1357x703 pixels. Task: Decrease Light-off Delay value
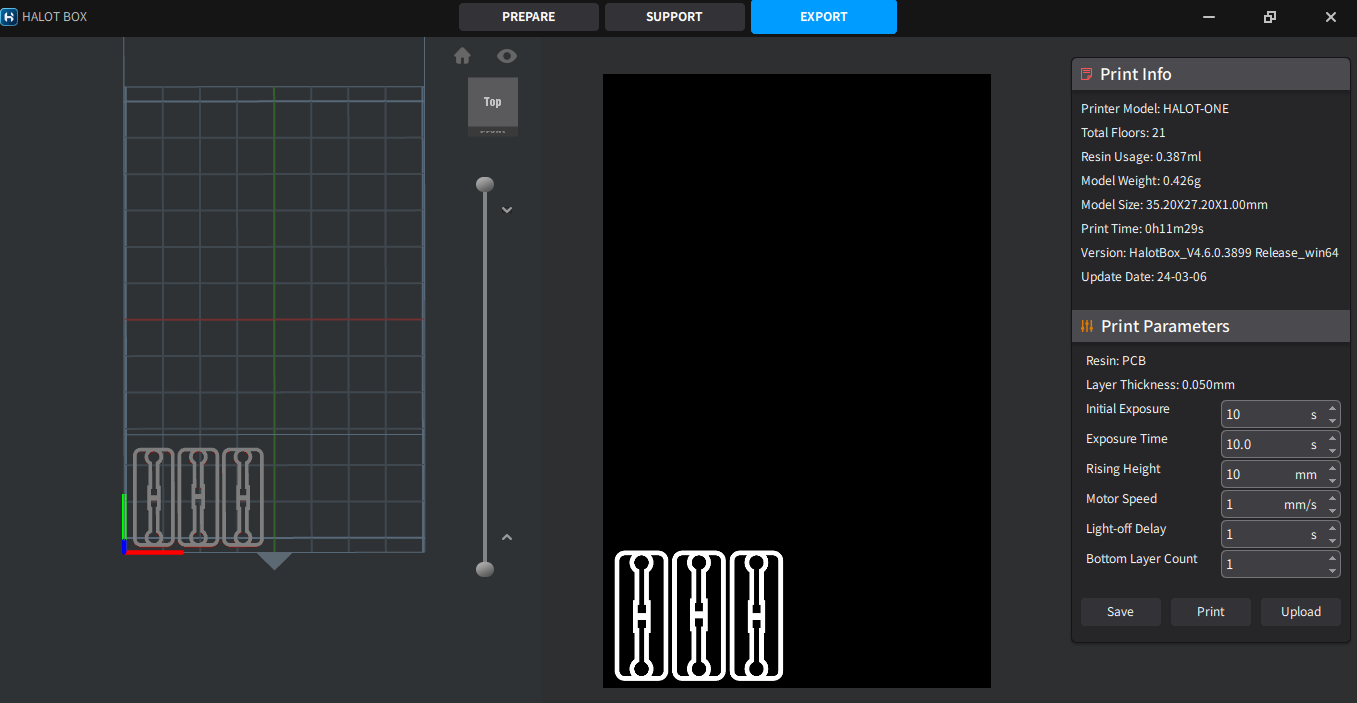1333,541
